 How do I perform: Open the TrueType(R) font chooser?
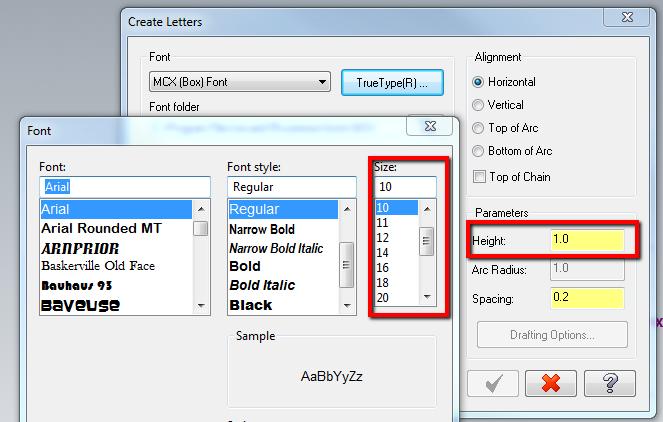click(x=392, y=82)
